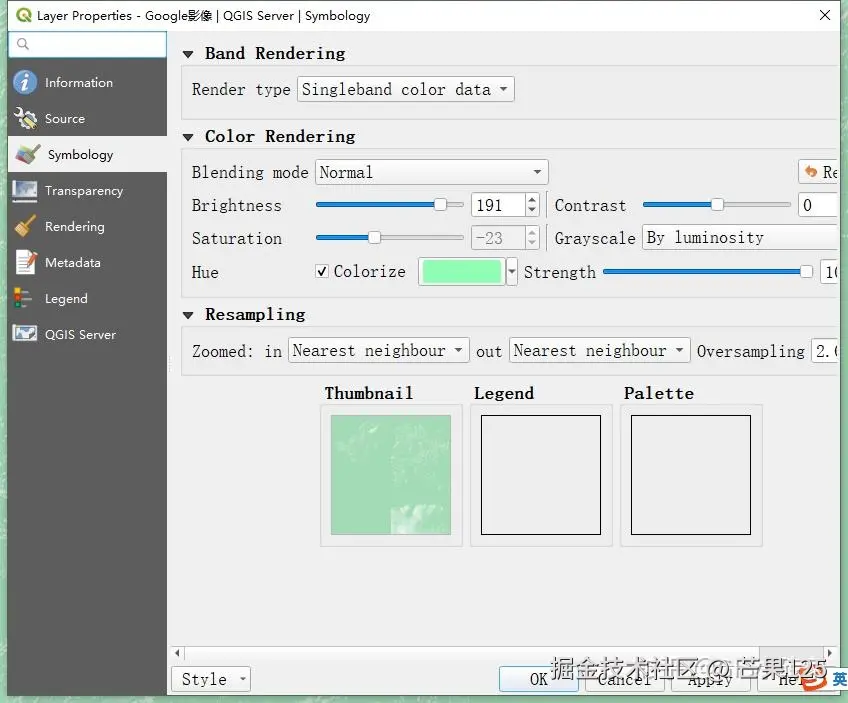Screen dimensions: 848x703
Task: Open the Style menu button
Action: 211,679
